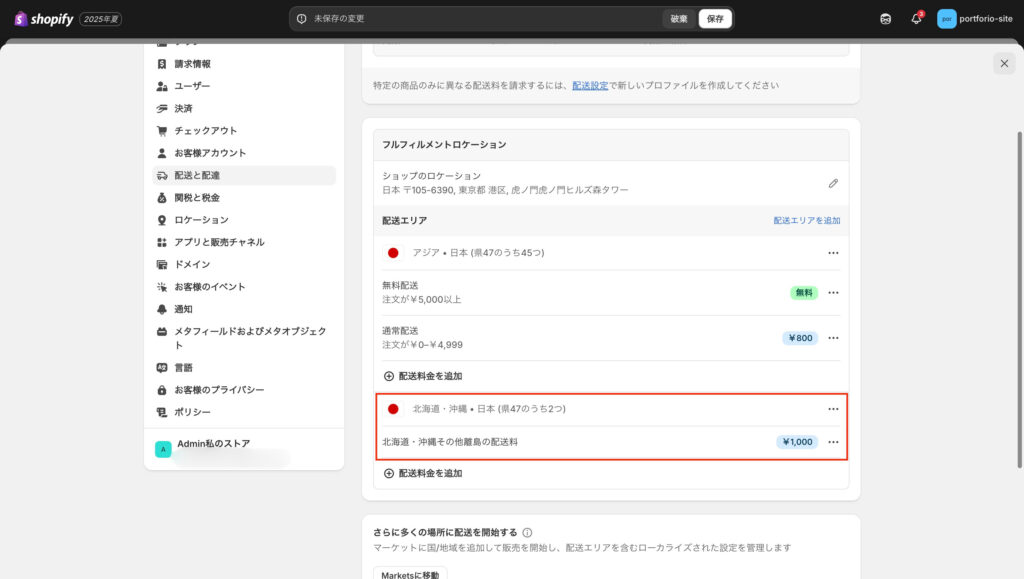
Task: Open portforio-site account avatar menu
Action: (x=946, y=19)
